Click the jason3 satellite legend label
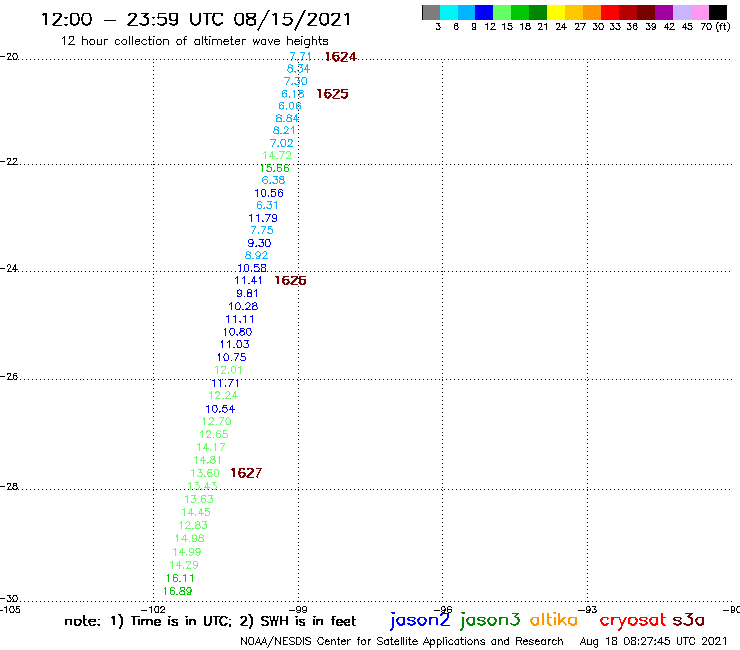This screenshot has height=650, width=740. tap(490, 620)
